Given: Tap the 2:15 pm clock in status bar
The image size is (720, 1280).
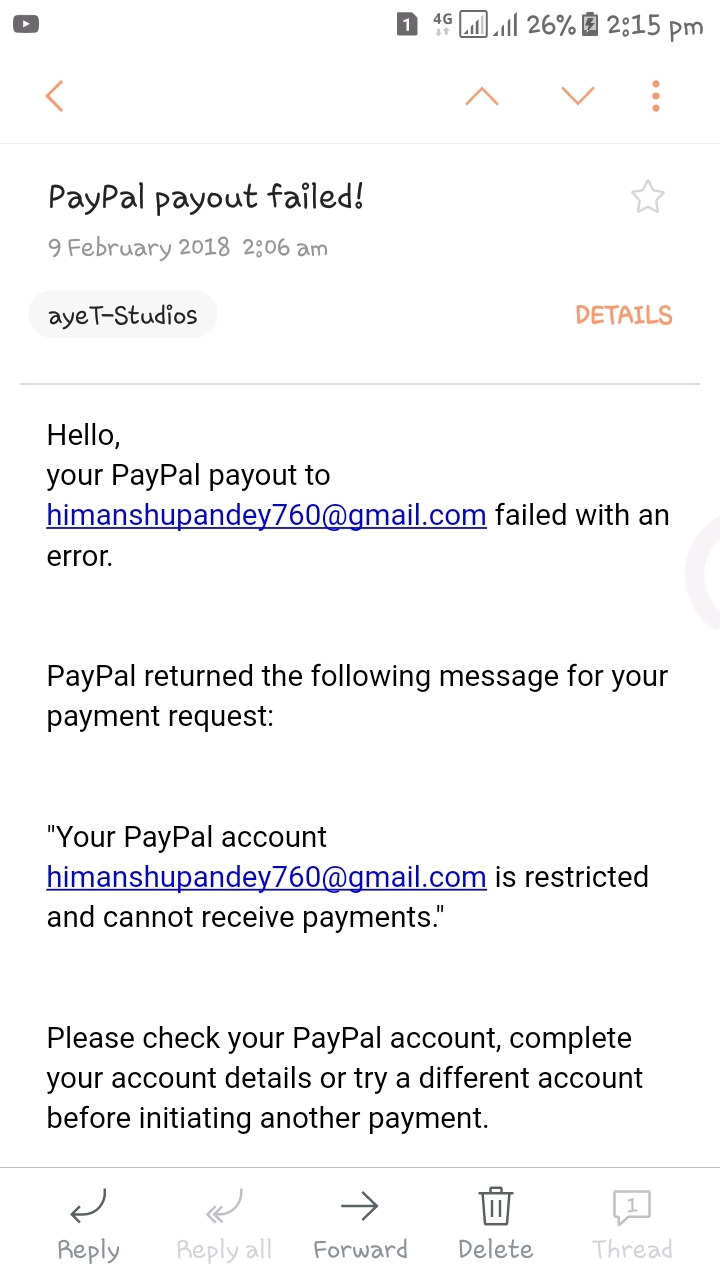Looking at the screenshot, I should point(655,24).
